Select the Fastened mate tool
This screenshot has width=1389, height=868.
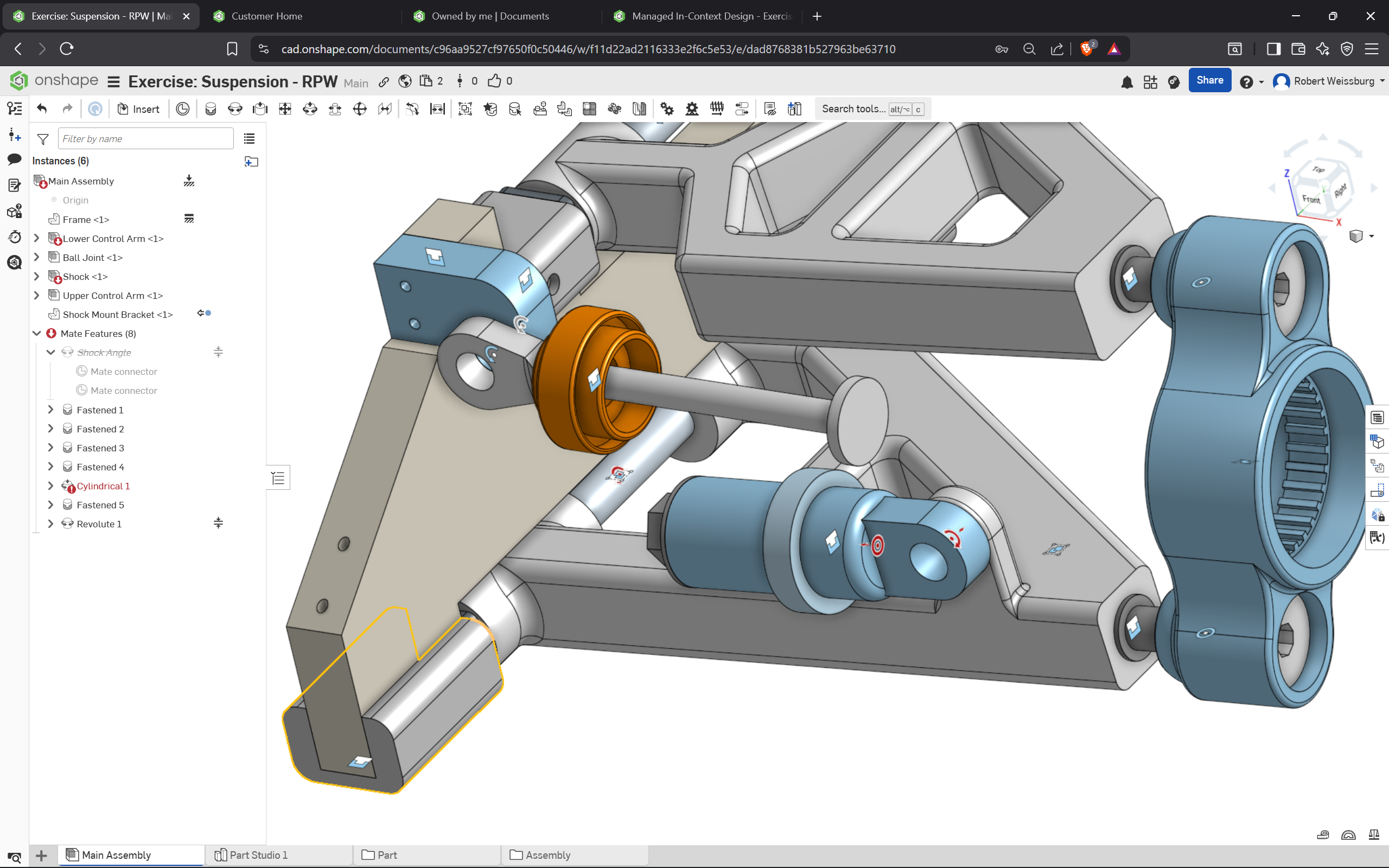[211, 108]
